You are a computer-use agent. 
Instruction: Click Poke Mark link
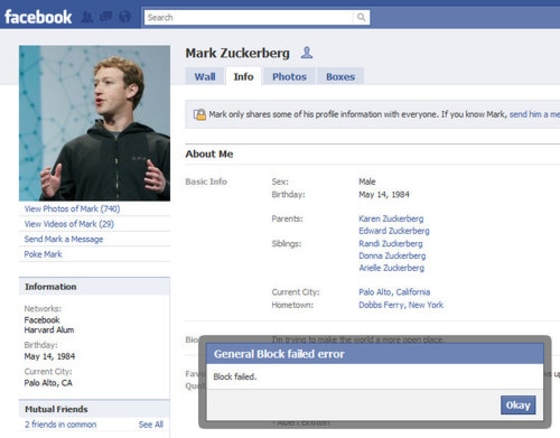(x=43, y=254)
